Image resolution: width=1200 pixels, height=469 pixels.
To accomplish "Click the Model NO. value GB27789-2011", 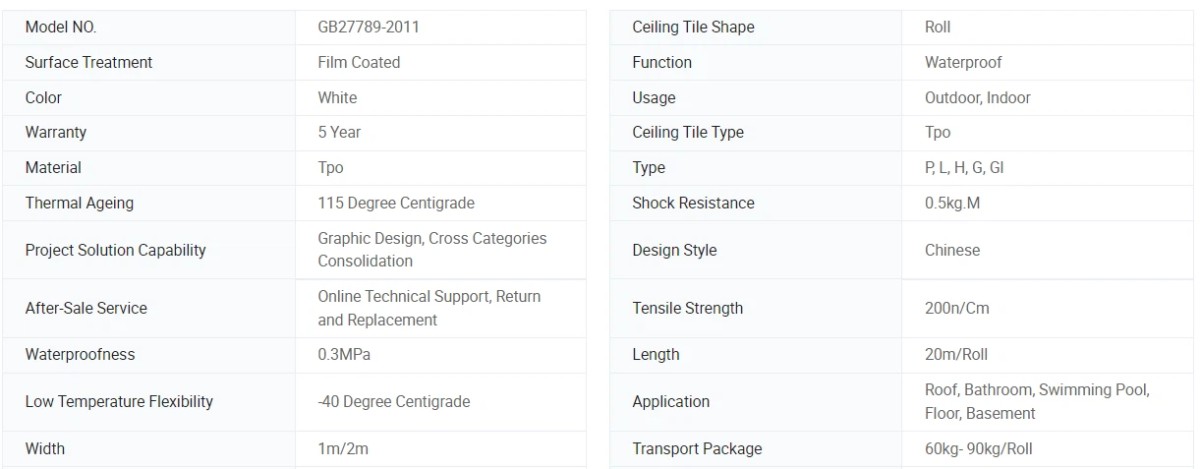I will coord(368,27).
